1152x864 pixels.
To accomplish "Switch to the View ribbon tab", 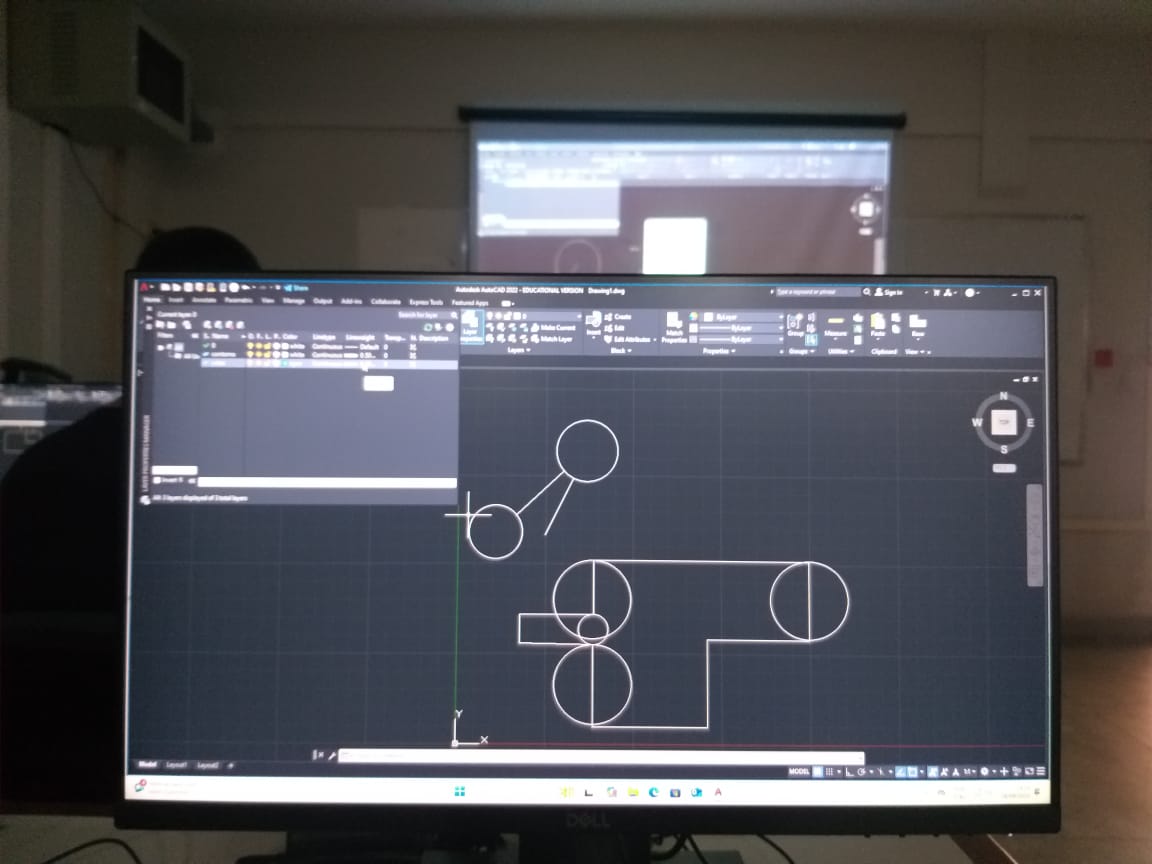I will 267,300.
